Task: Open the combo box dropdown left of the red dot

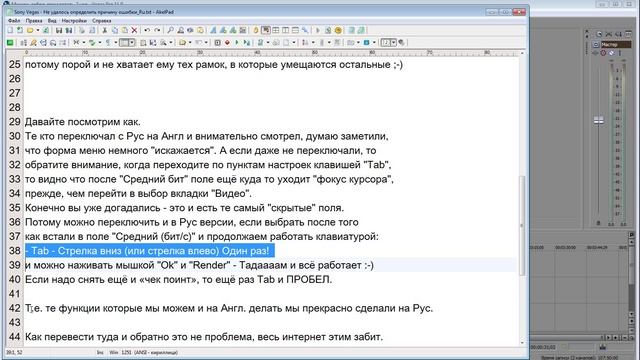Action: coord(132,42)
